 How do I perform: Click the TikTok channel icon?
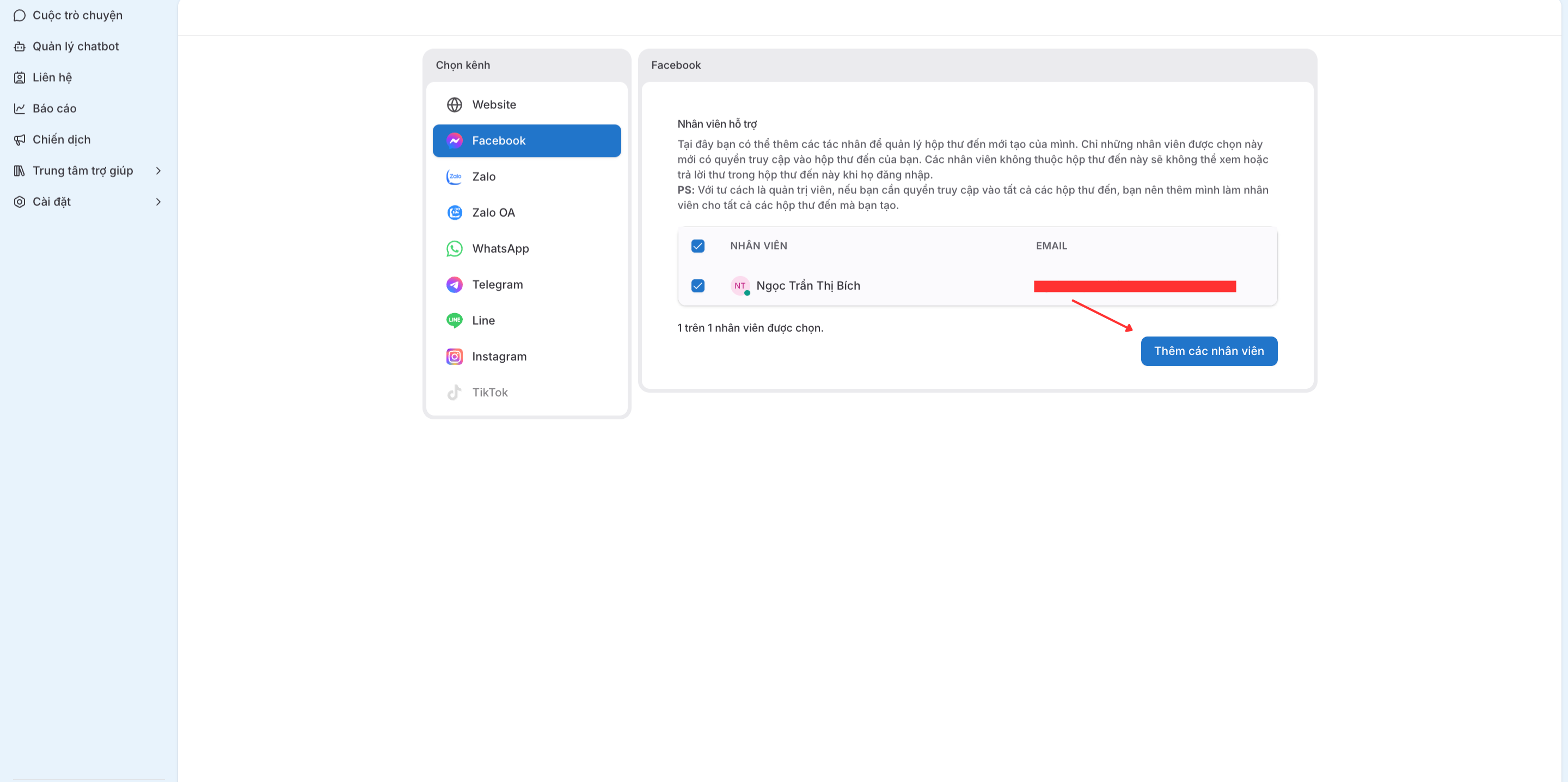454,392
